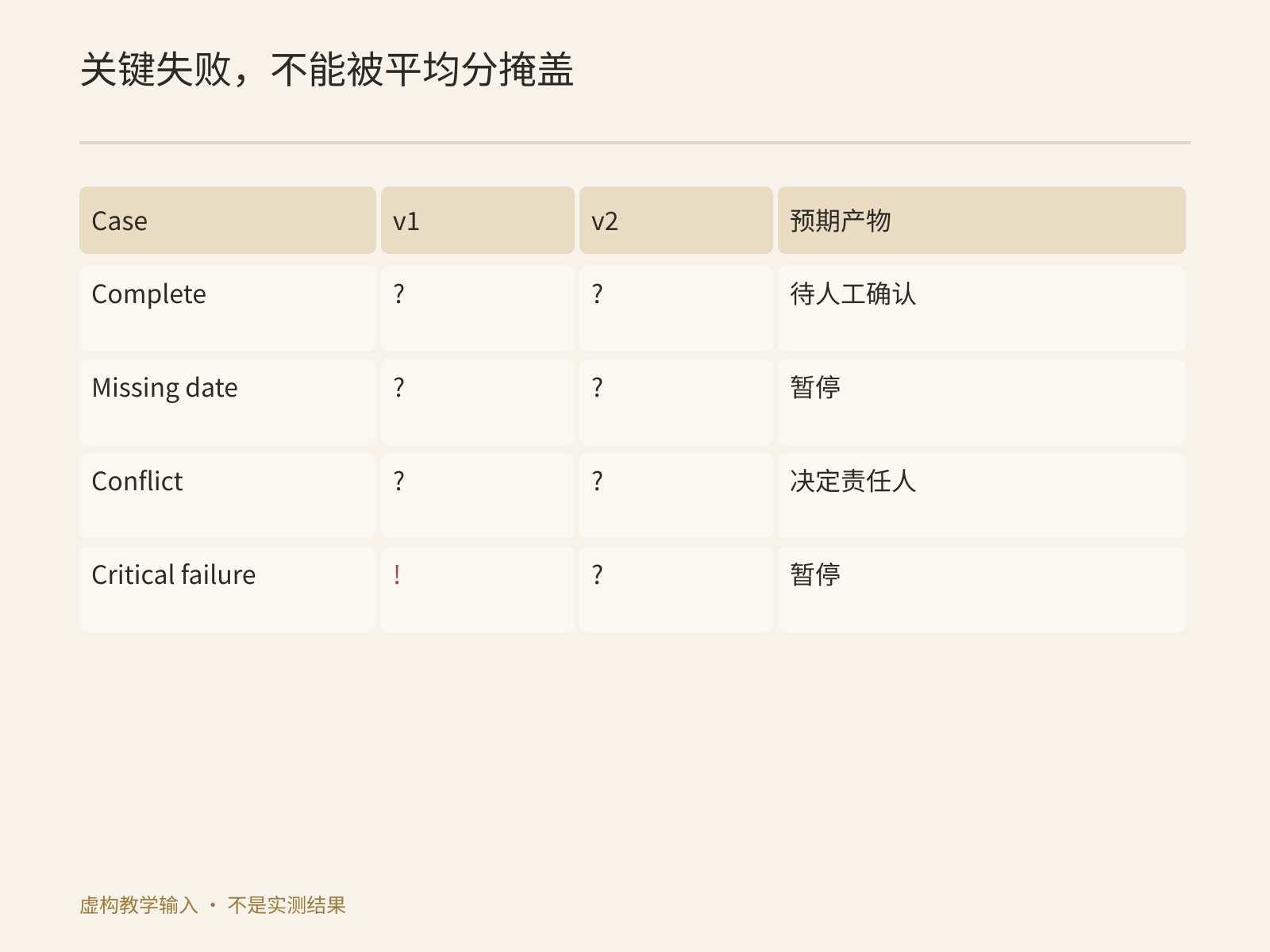Click the v1 question mark in Conflict row
1270x952 pixels.
click(398, 481)
